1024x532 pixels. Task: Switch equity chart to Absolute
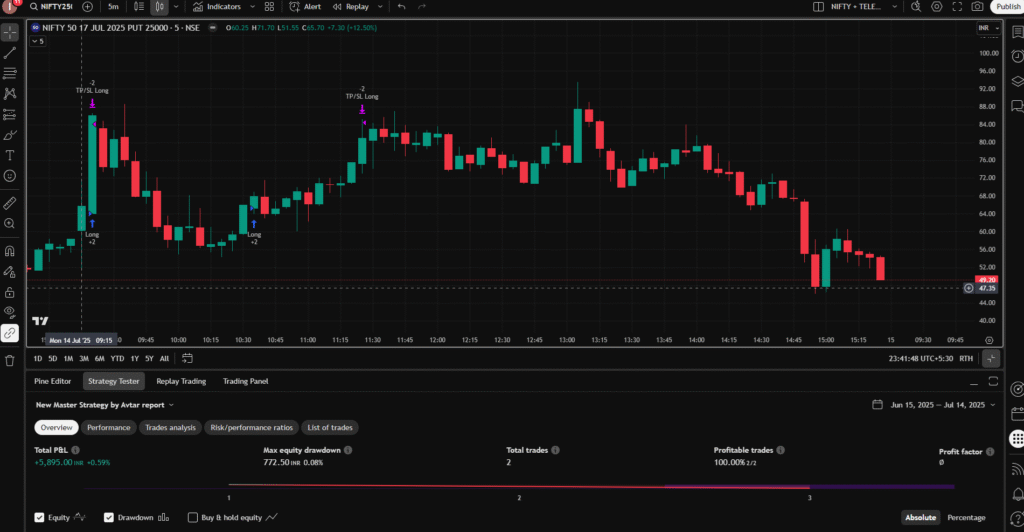[920, 518]
